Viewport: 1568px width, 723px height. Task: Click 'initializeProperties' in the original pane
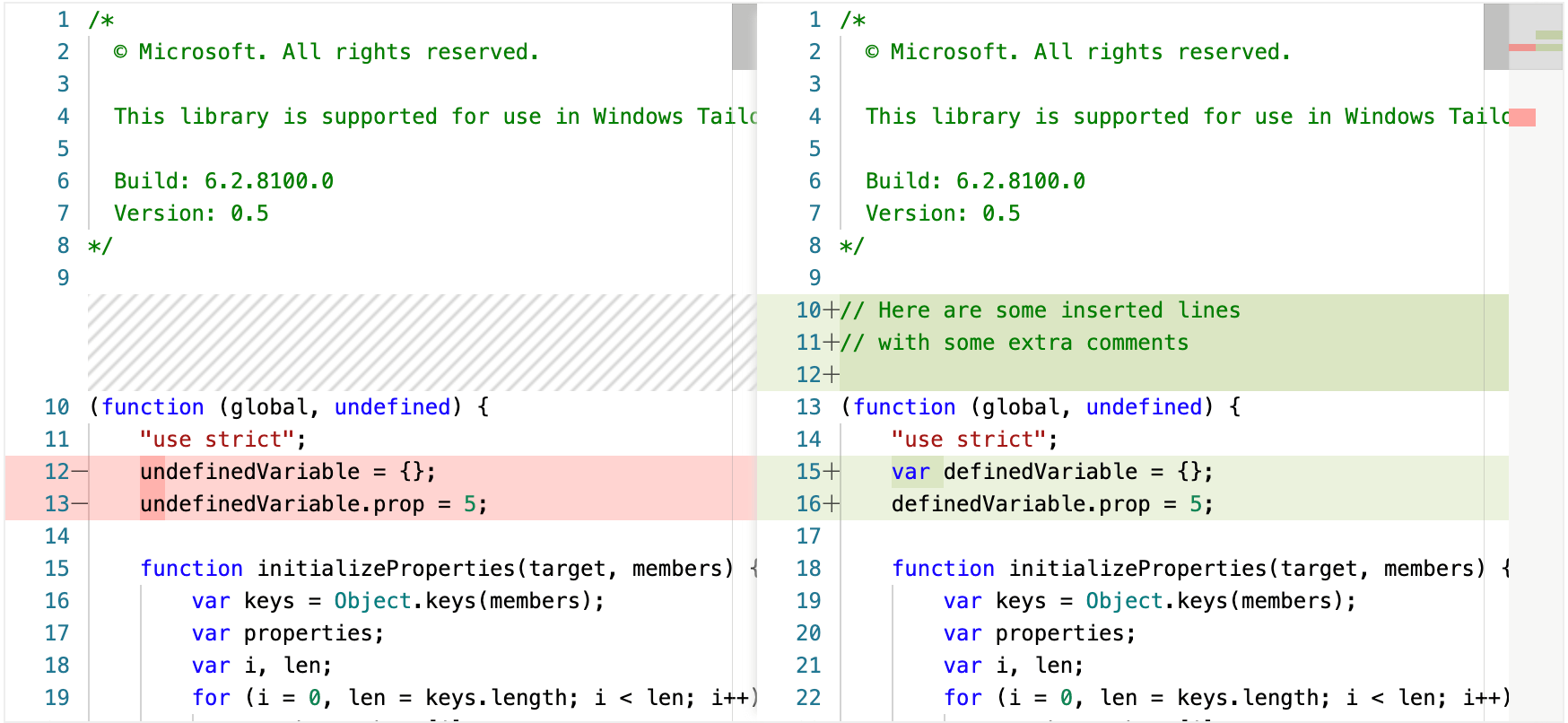[x=386, y=569]
